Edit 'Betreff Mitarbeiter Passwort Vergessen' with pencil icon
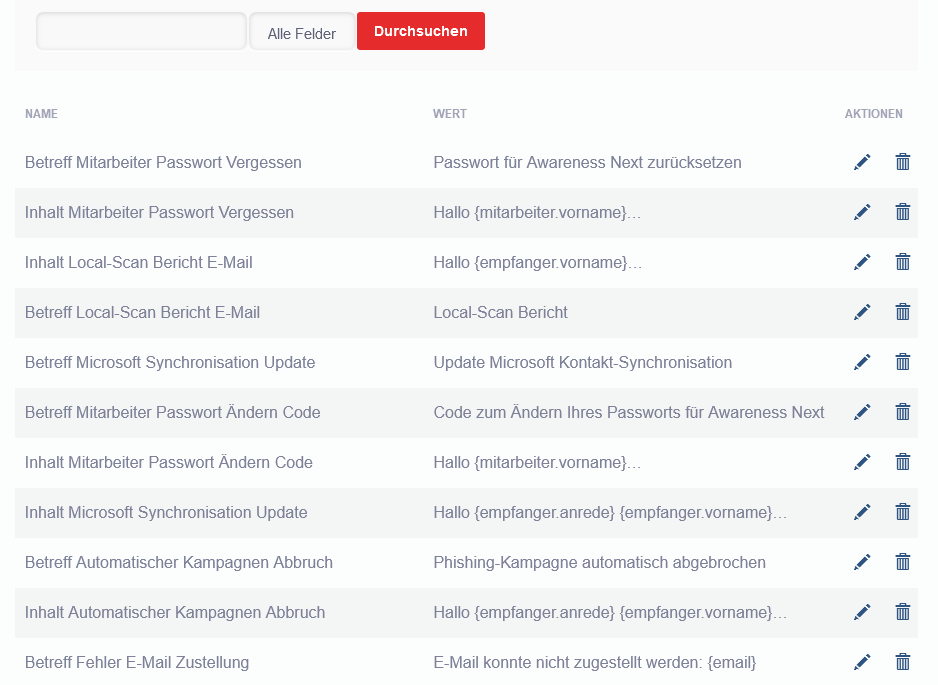The width and height of the screenshot is (938, 685). [x=862, y=162]
